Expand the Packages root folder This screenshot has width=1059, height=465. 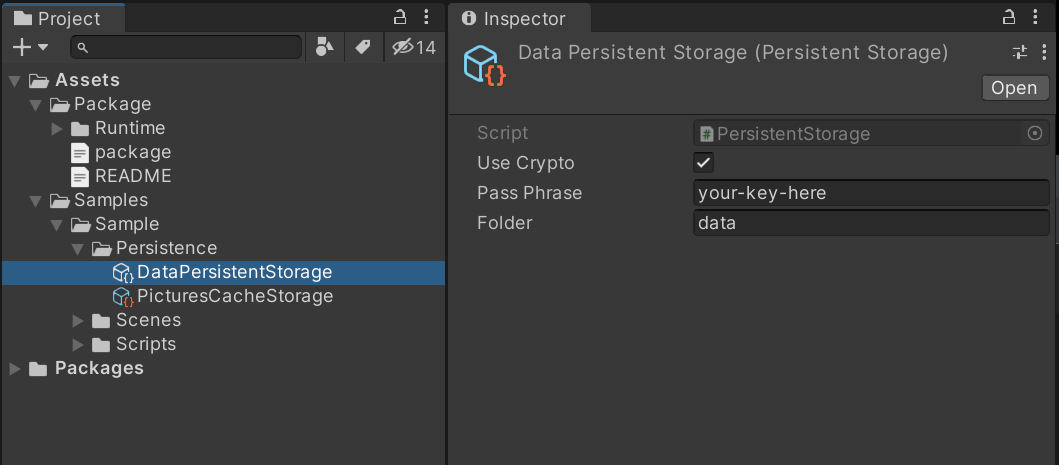point(15,368)
